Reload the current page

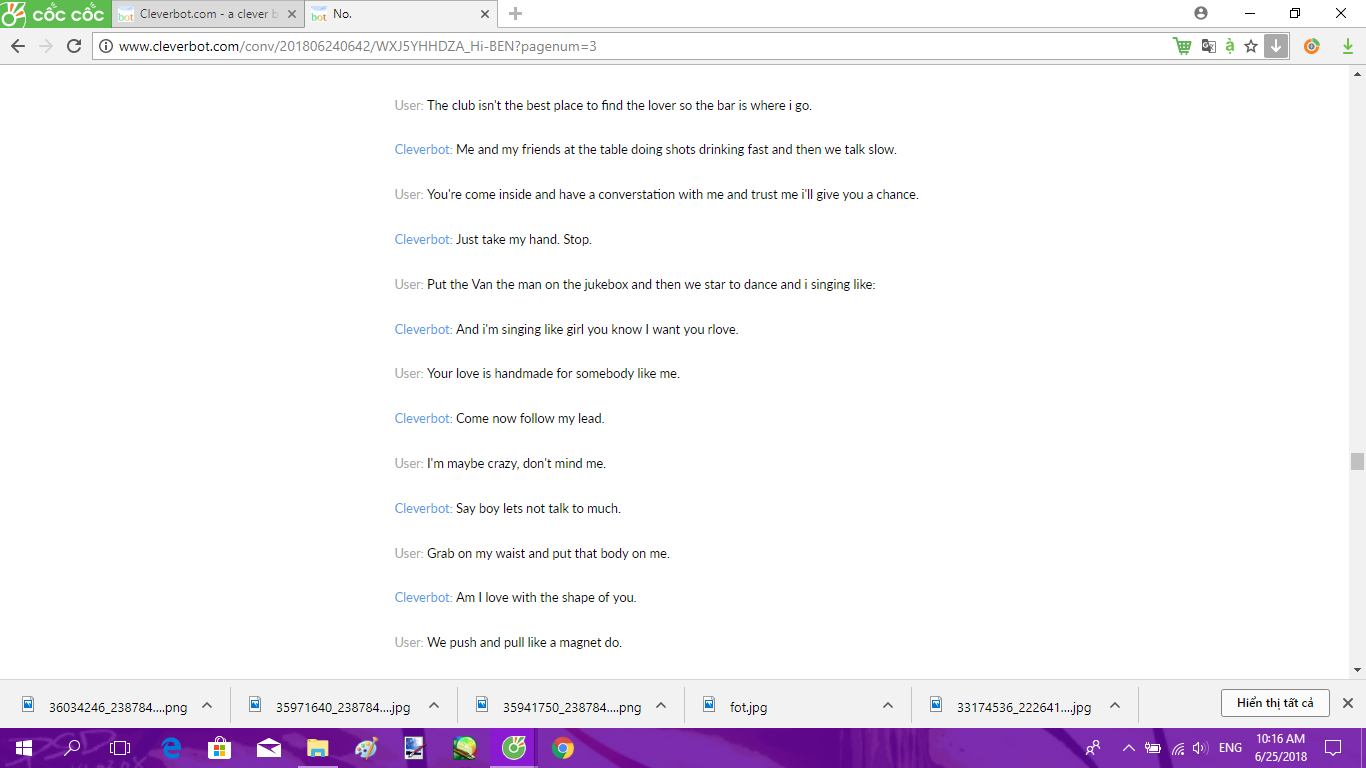[74, 46]
